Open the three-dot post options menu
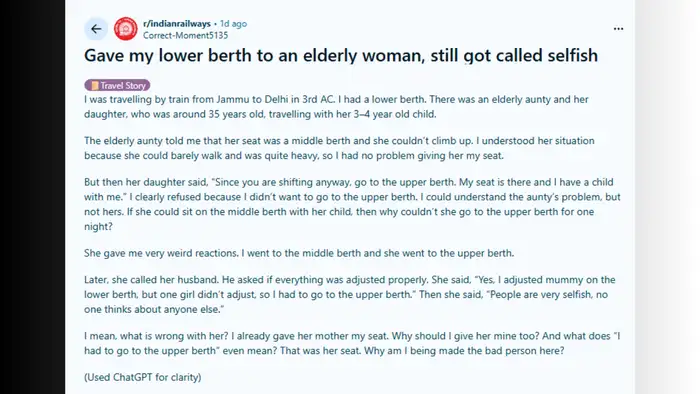The image size is (700, 394). 618,29
